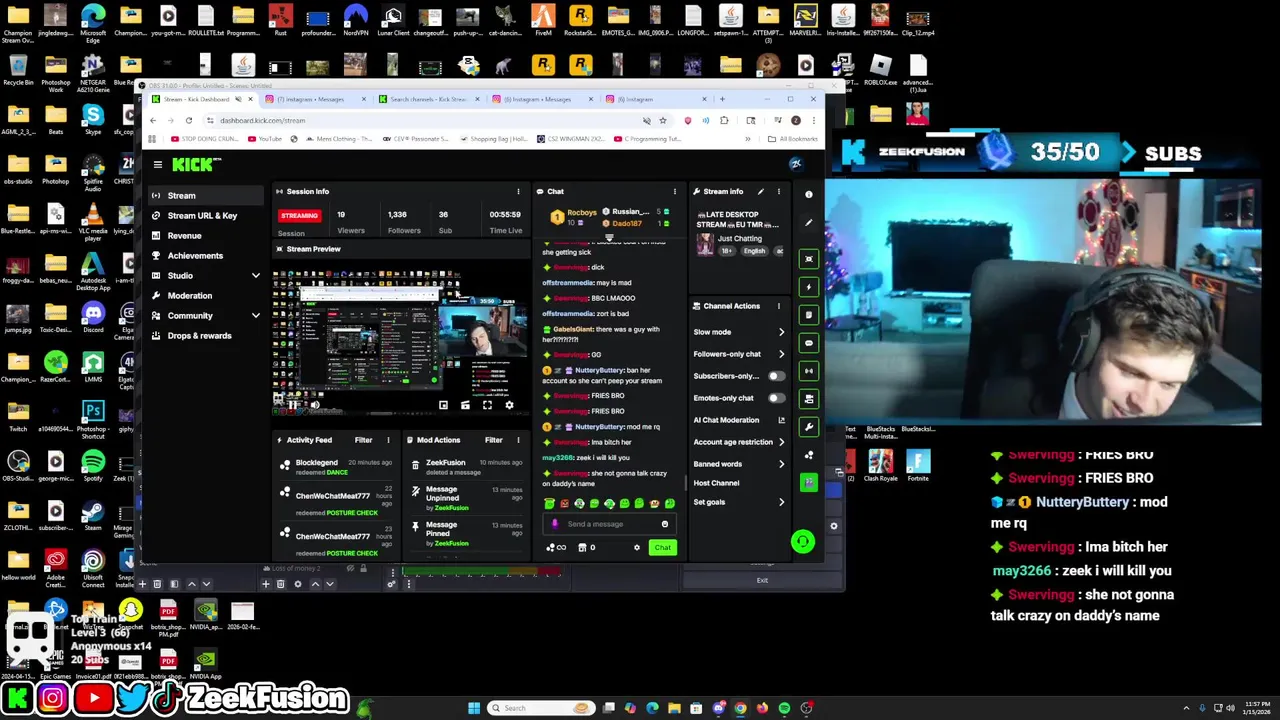Open Slow mode settings
Screen dimensions: 1280x720
tap(739, 332)
